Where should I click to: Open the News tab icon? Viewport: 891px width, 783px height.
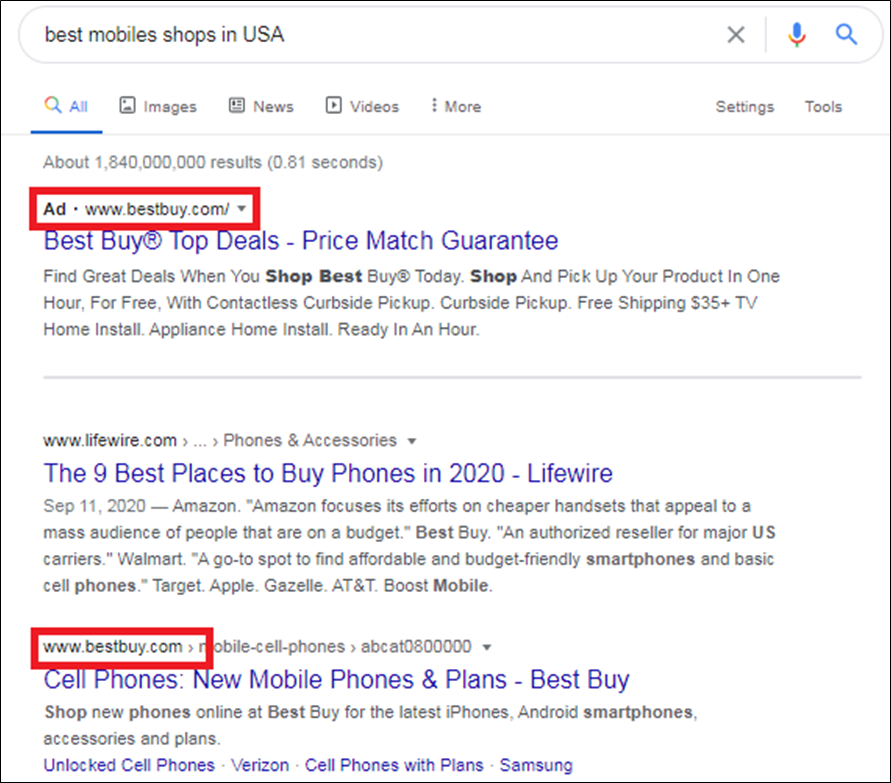236,105
